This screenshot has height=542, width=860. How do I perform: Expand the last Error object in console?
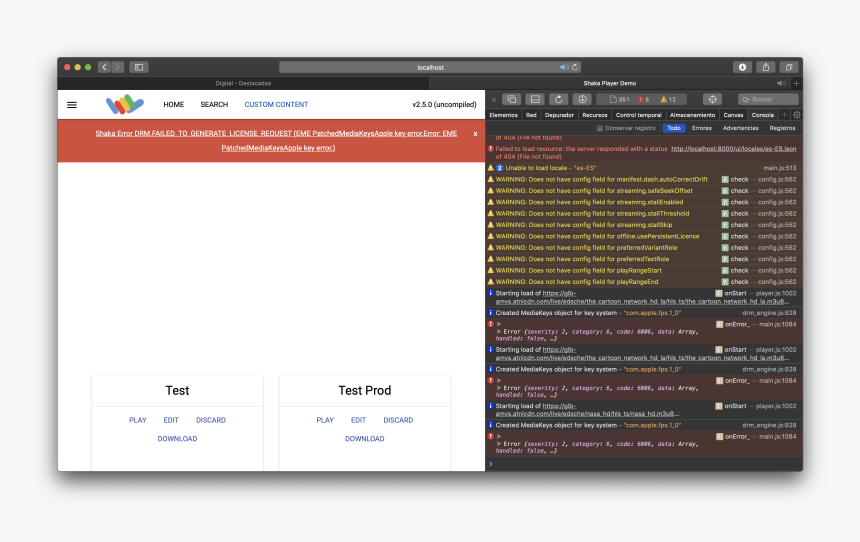click(x=499, y=443)
